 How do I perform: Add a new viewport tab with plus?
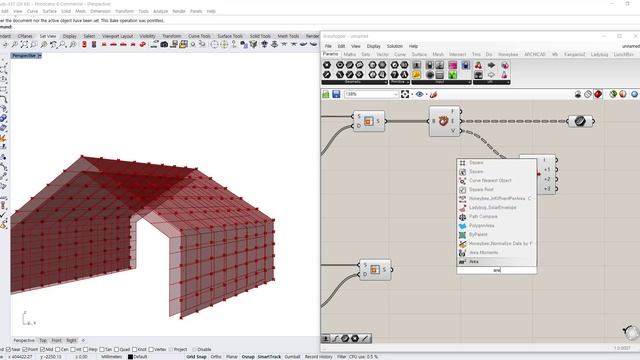83,340
